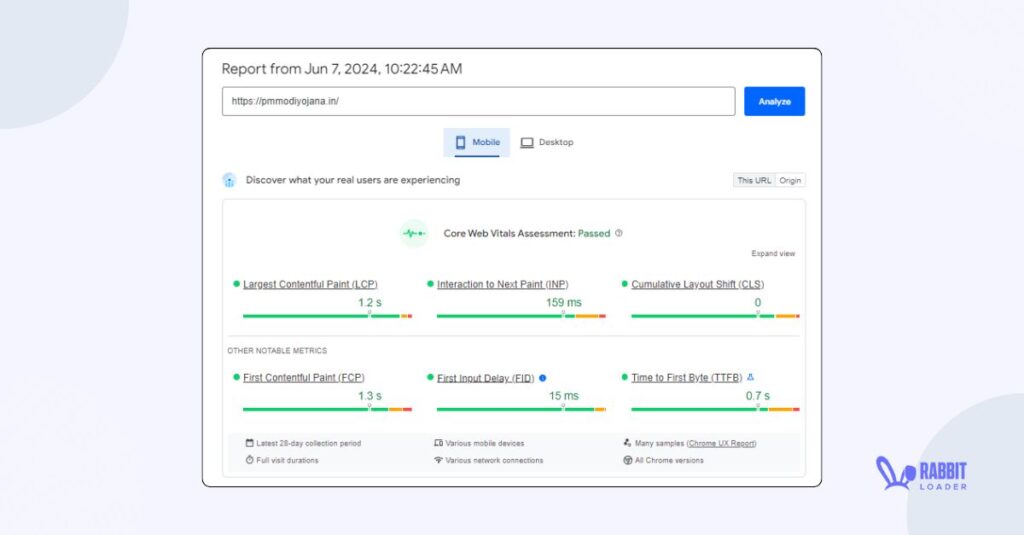Click the green dot beside INP
This screenshot has width=1024, height=535.
click(430, 284)
